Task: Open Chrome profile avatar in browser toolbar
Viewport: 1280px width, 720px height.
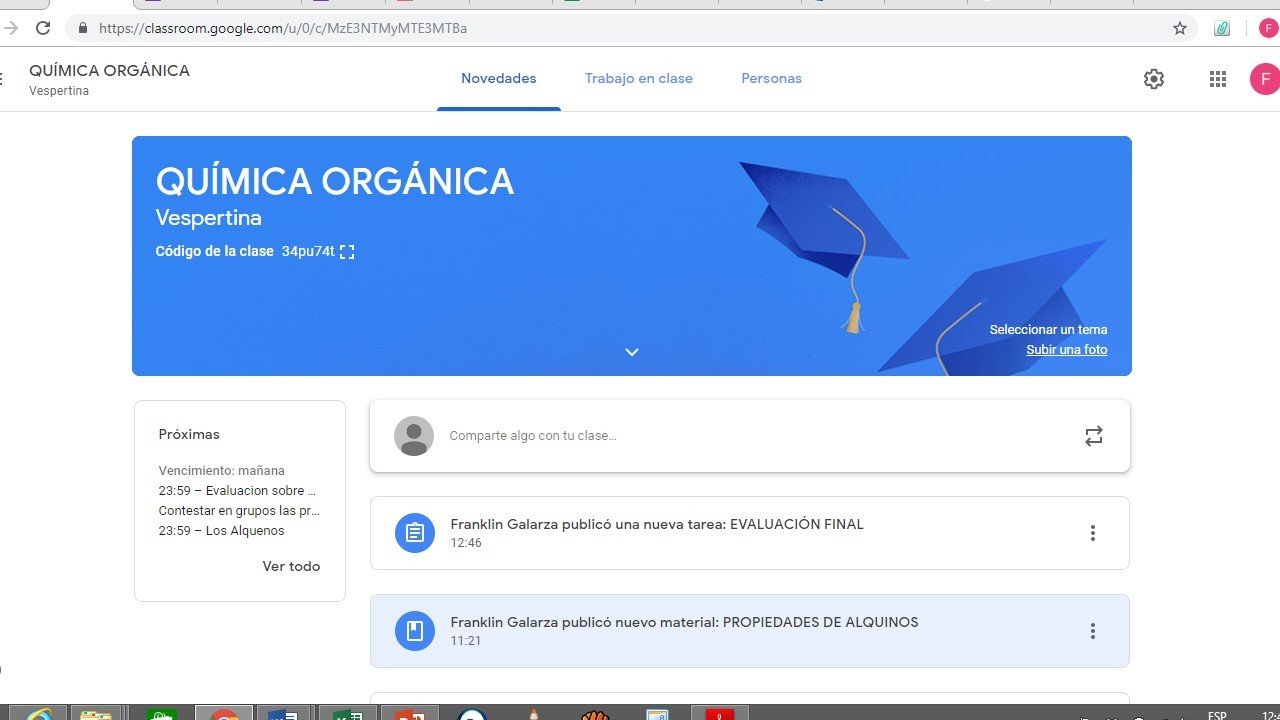Action: [1268, 28]
